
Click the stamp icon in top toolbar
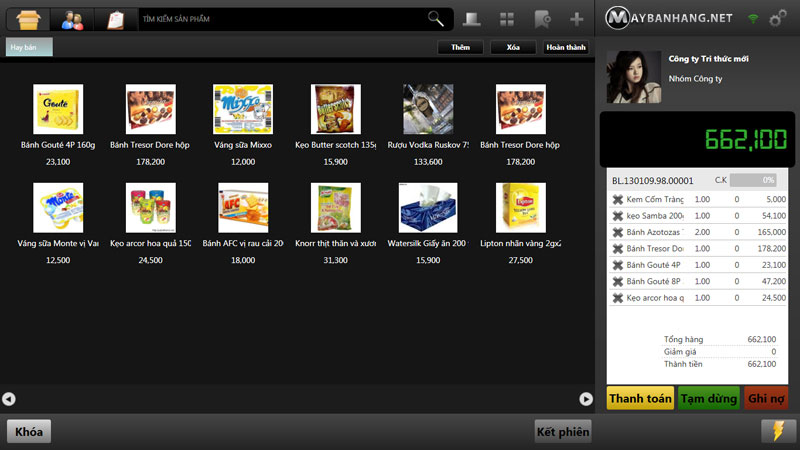pos(471,19)
